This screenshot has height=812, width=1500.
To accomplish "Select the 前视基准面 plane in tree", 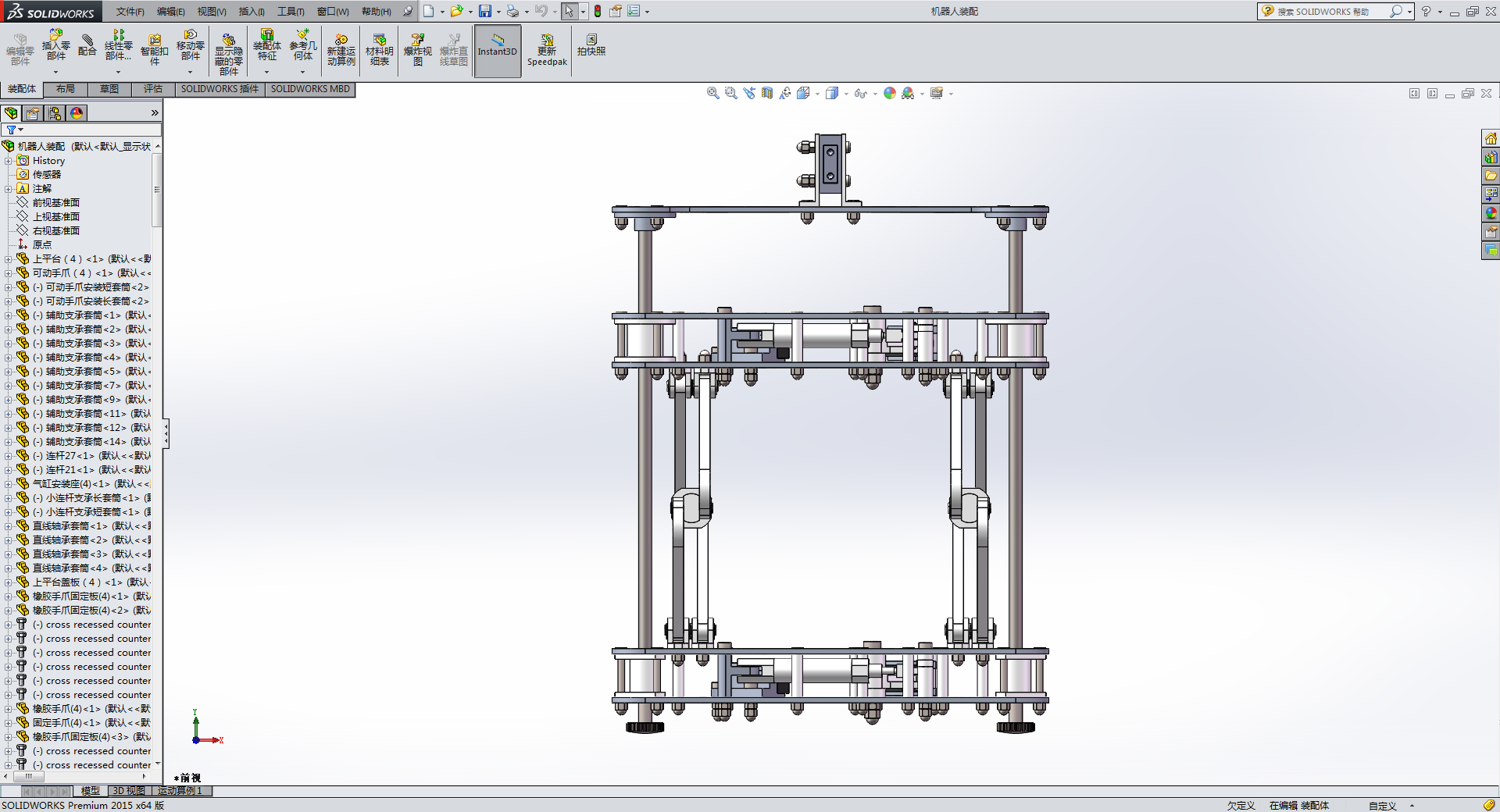I will click(x=55, y=203).
